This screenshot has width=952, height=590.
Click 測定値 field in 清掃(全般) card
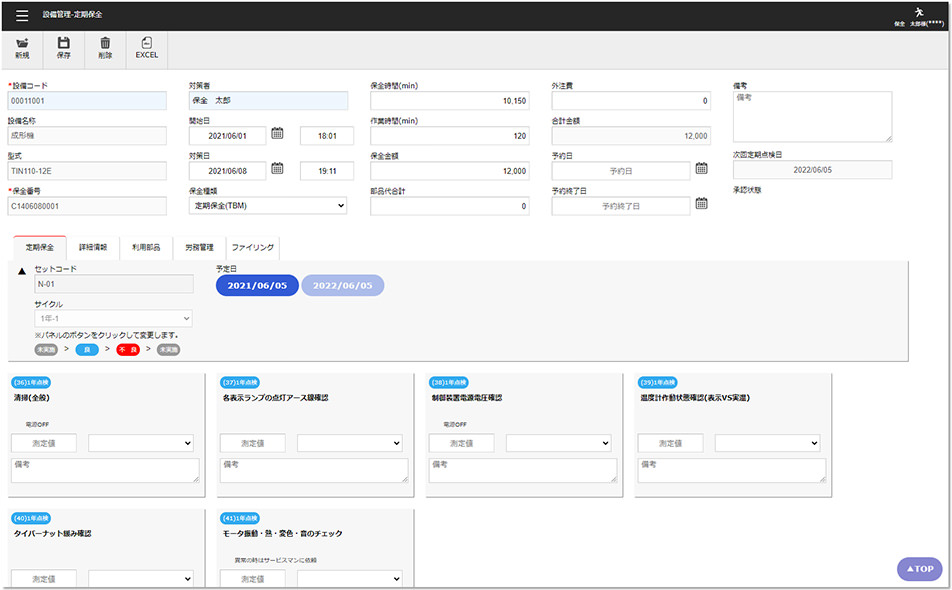point(44,443)
